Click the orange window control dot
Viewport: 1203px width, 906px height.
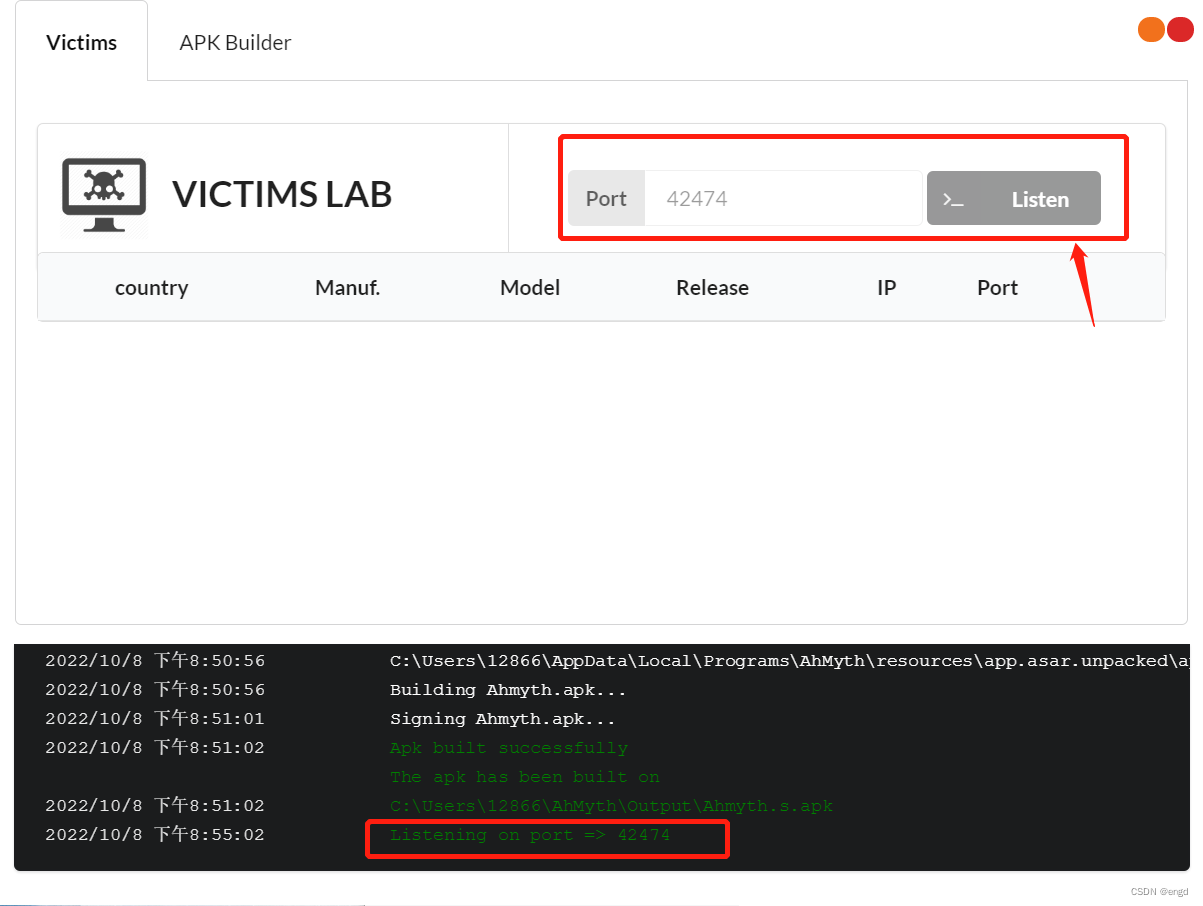pos(1151,29)
